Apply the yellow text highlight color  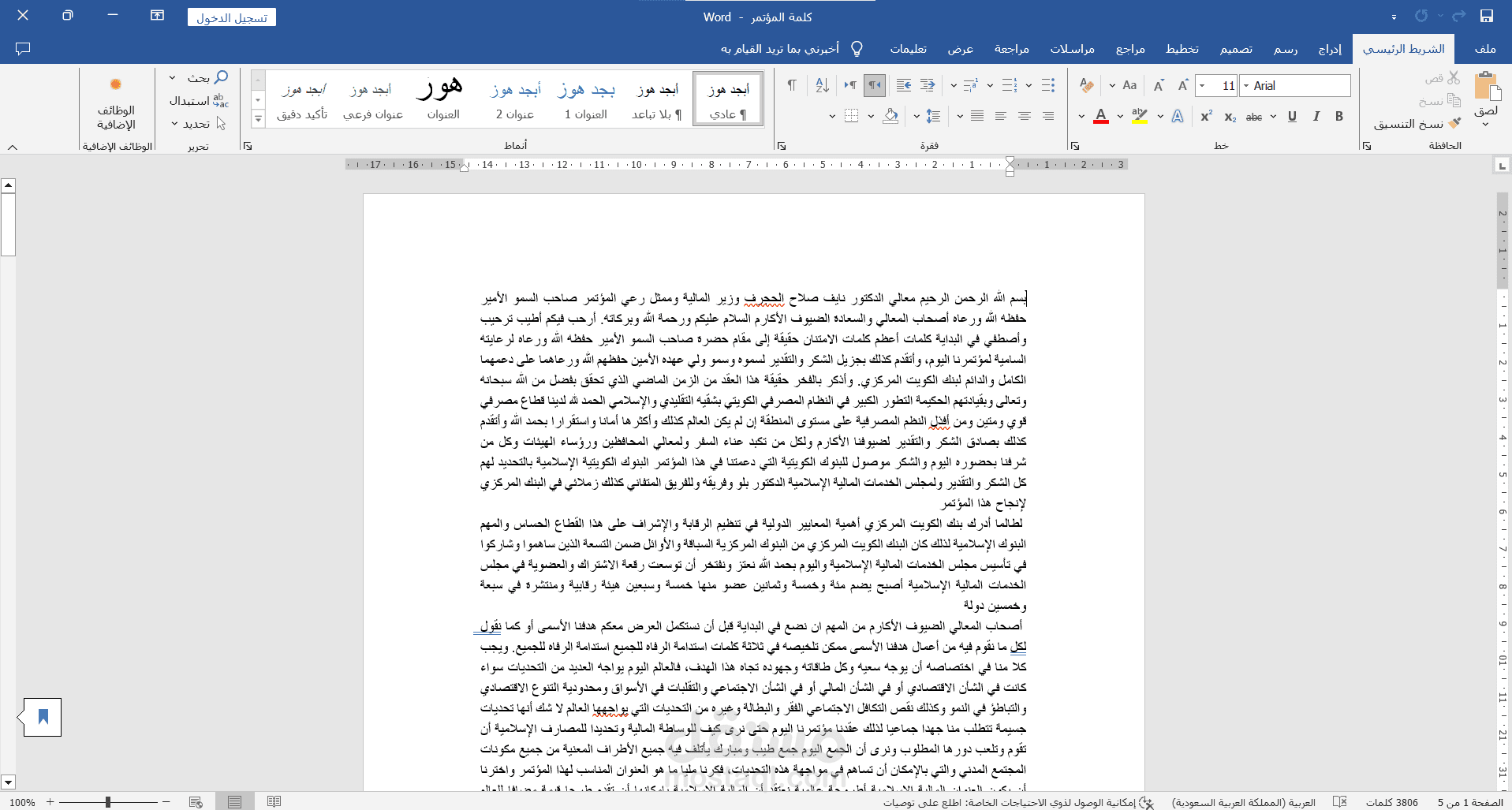pyautogui.click(x=1140, y=117)
